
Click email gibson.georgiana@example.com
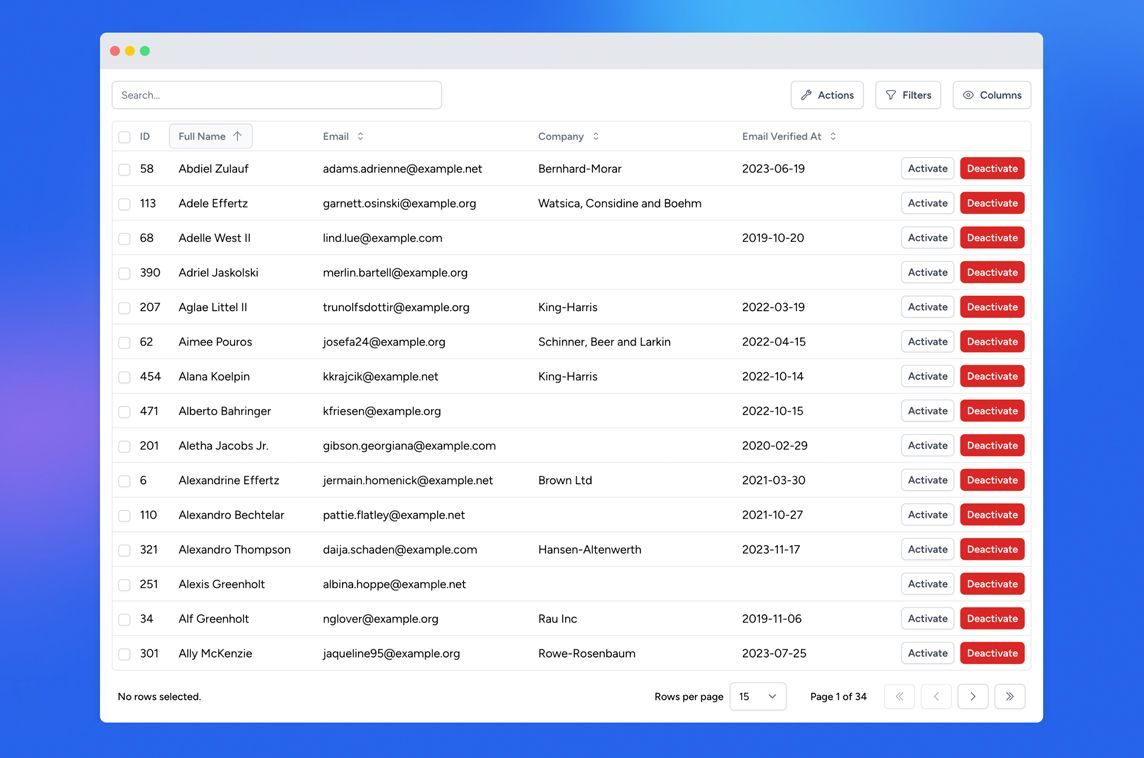[409, 446]
